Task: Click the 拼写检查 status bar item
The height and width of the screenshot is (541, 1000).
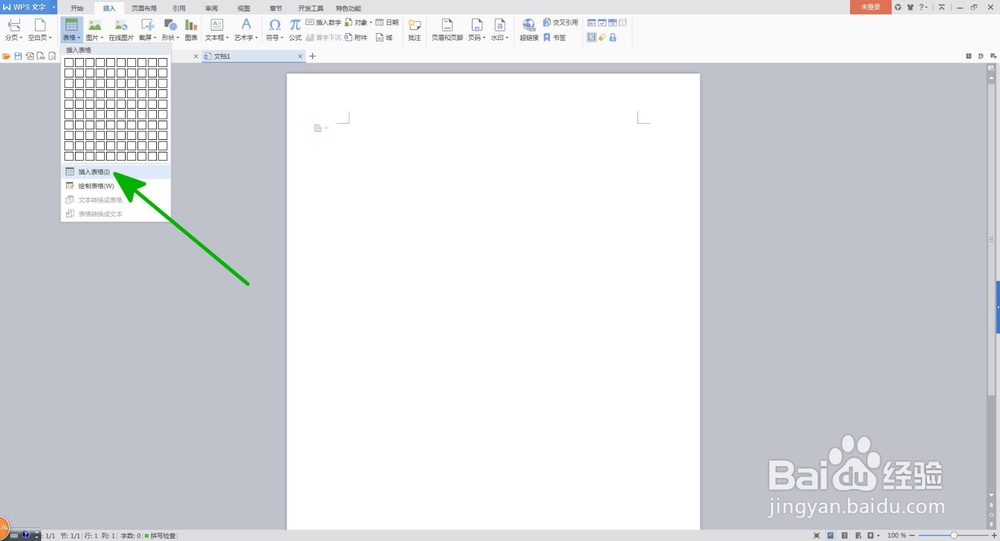Action: [x=160, y=536]
